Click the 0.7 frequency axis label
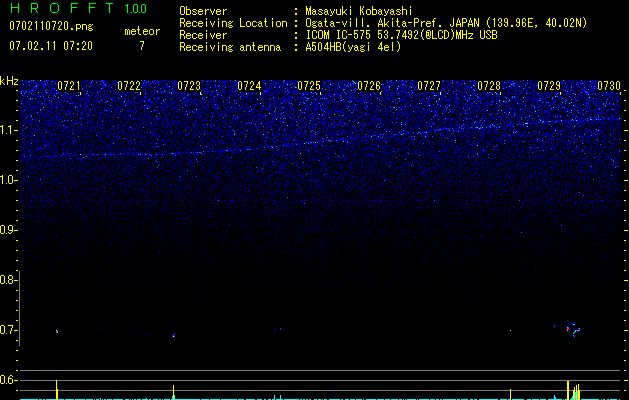This screenshot has width=629, height=400. pyautogui.click(x=8, y=330)
